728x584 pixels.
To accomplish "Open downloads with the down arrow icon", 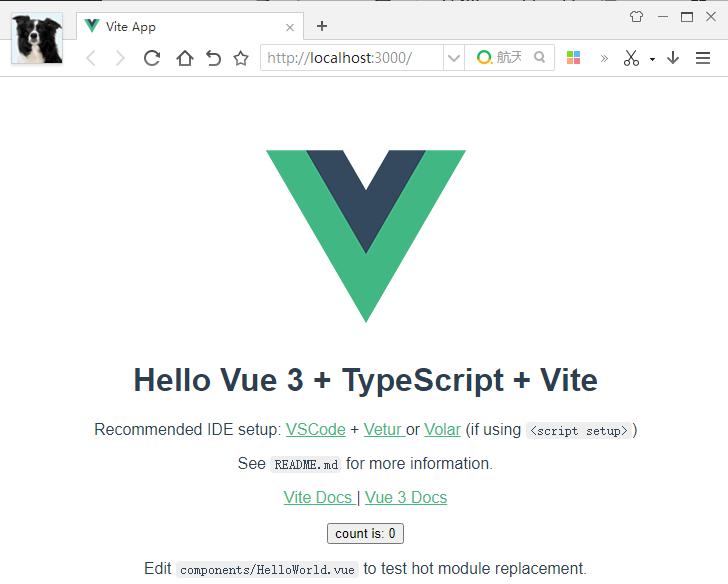I will tap(673, 58).
